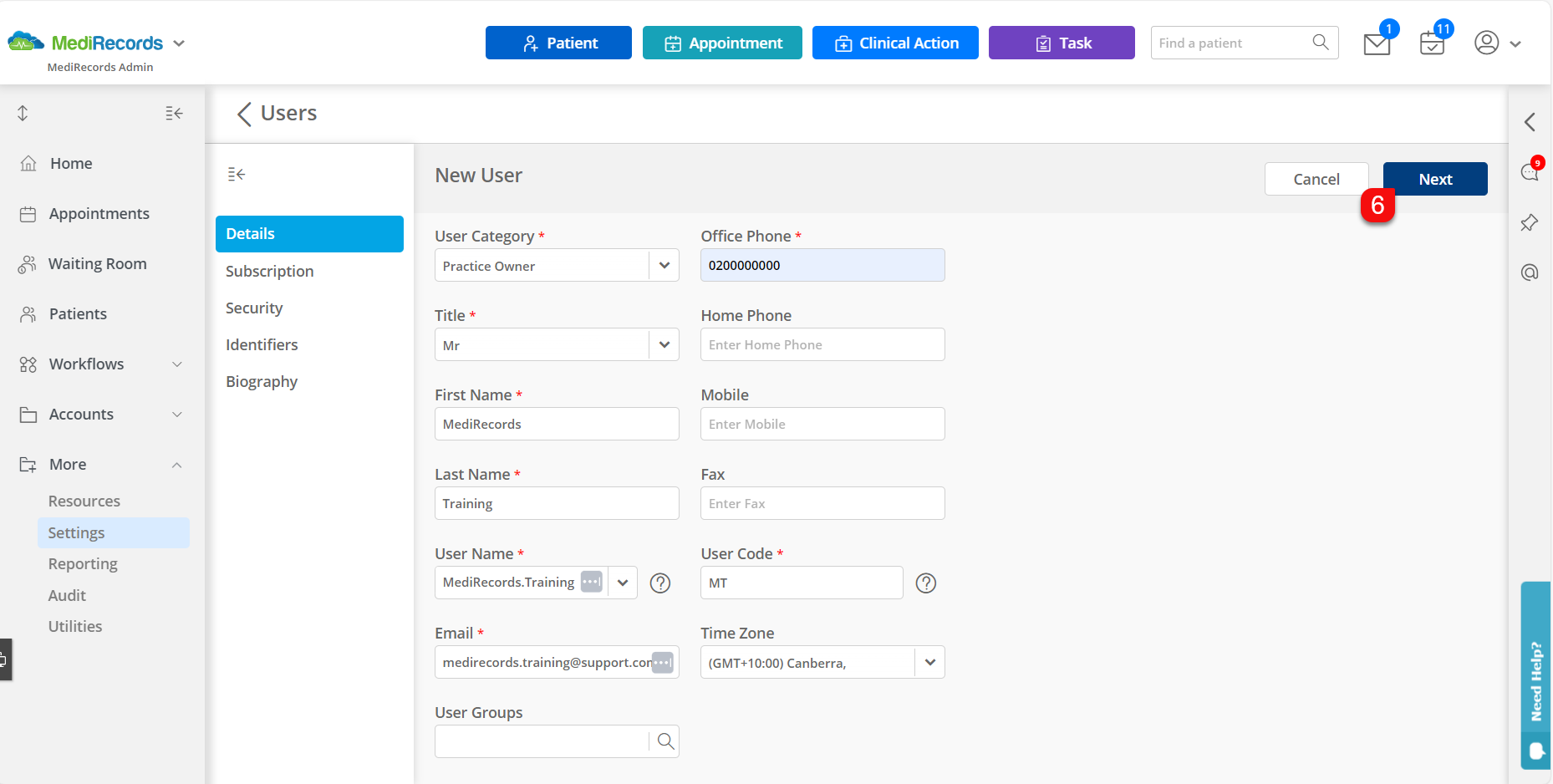Open the tasks calendar icon showing 11
The width and height of the screenshot is (1553, 784).
pos(1431,43)
